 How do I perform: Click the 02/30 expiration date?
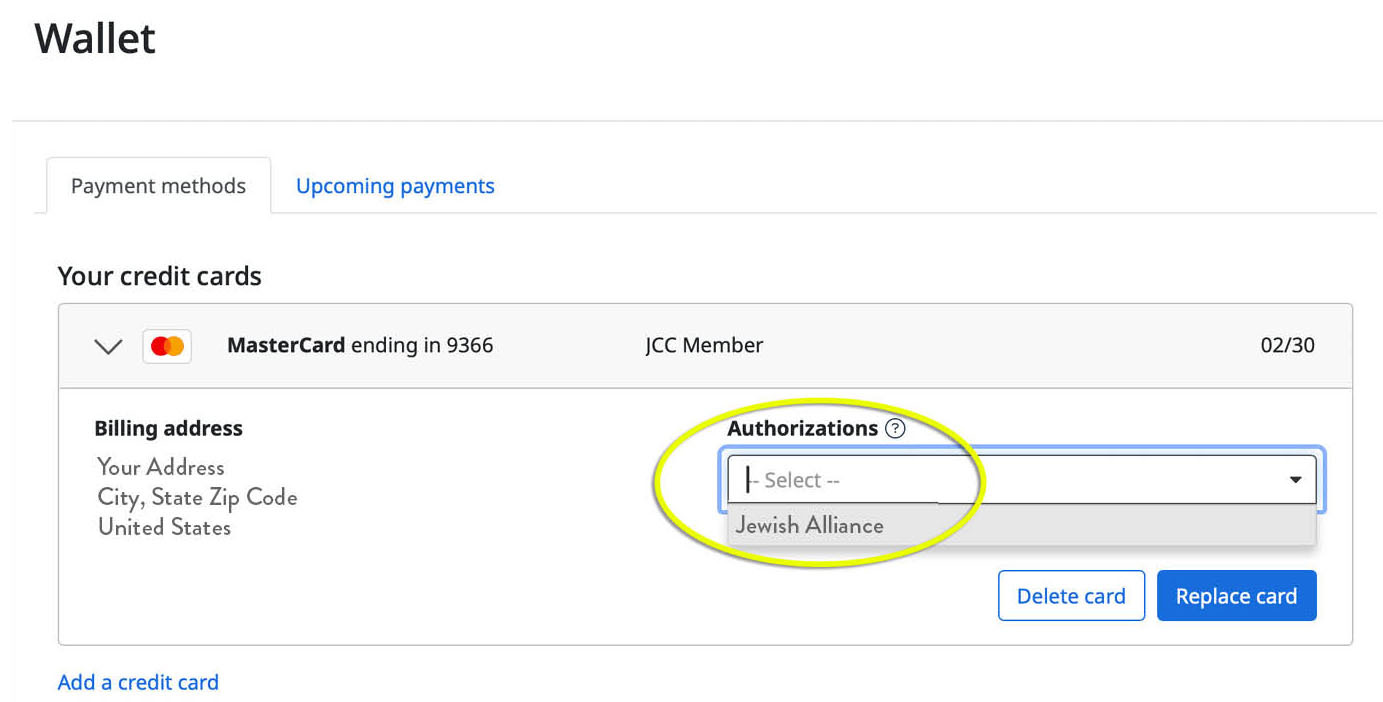click(x=1287, y=346)
